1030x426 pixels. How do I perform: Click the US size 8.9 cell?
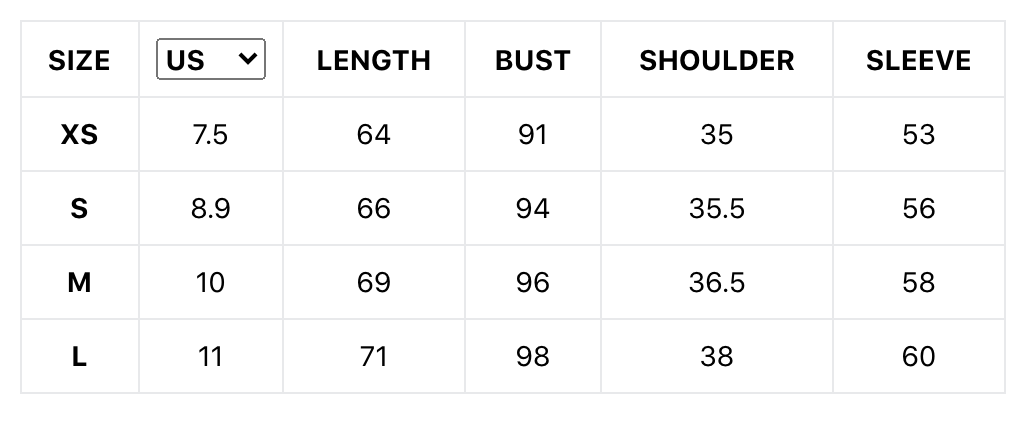[211, 209]
